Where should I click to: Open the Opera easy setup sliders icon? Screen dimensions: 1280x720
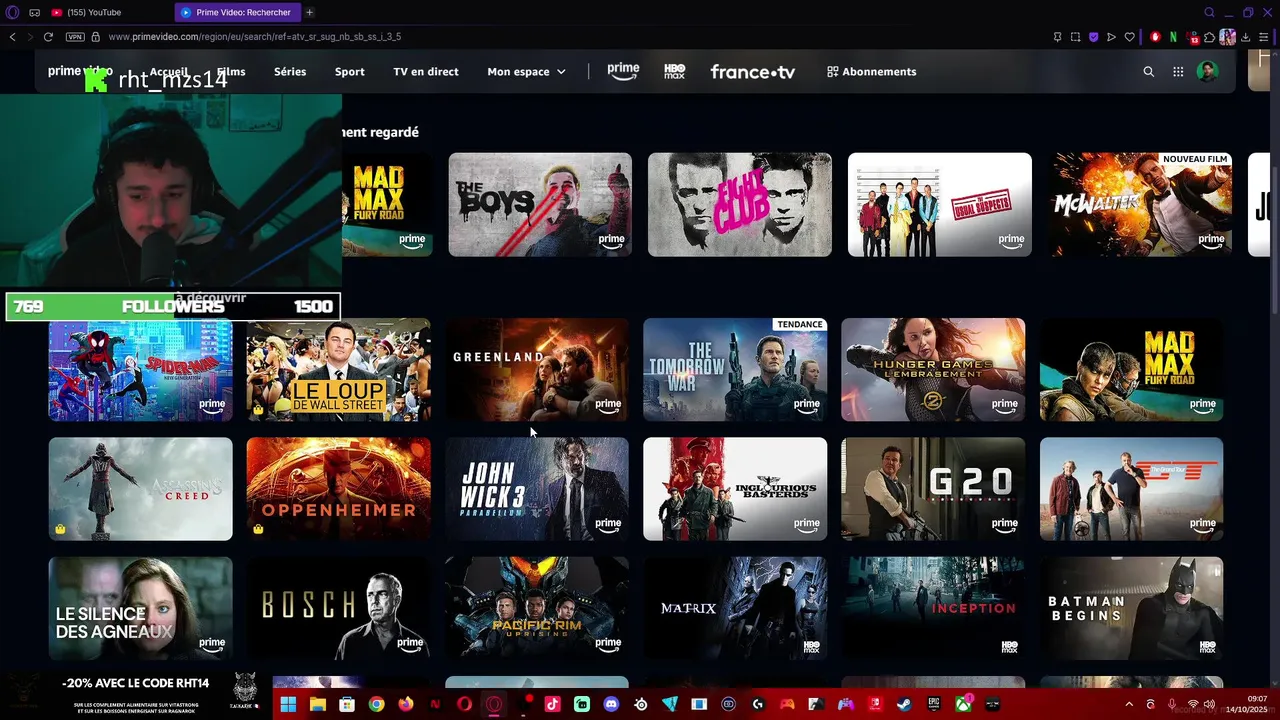tap(1265, 37)
